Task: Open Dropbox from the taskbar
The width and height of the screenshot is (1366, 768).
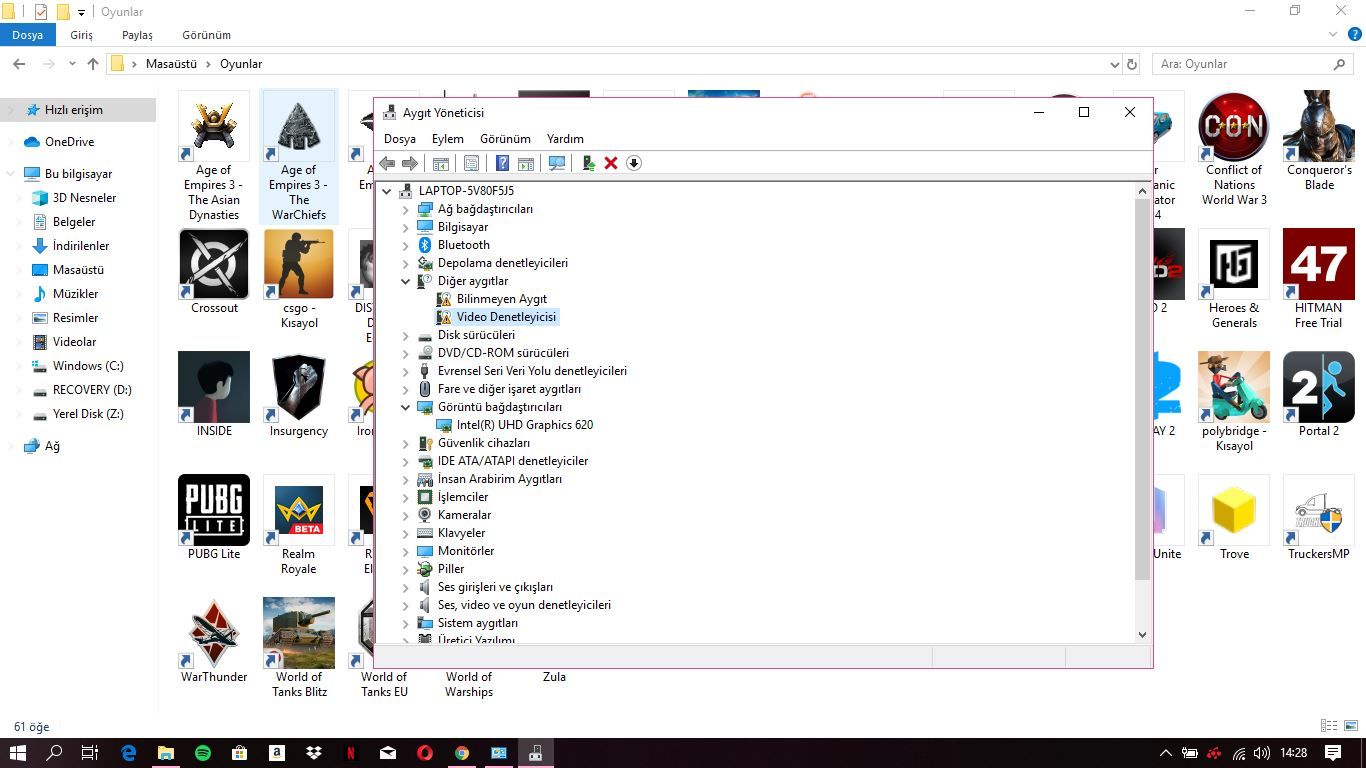Action: coord(314,753)
